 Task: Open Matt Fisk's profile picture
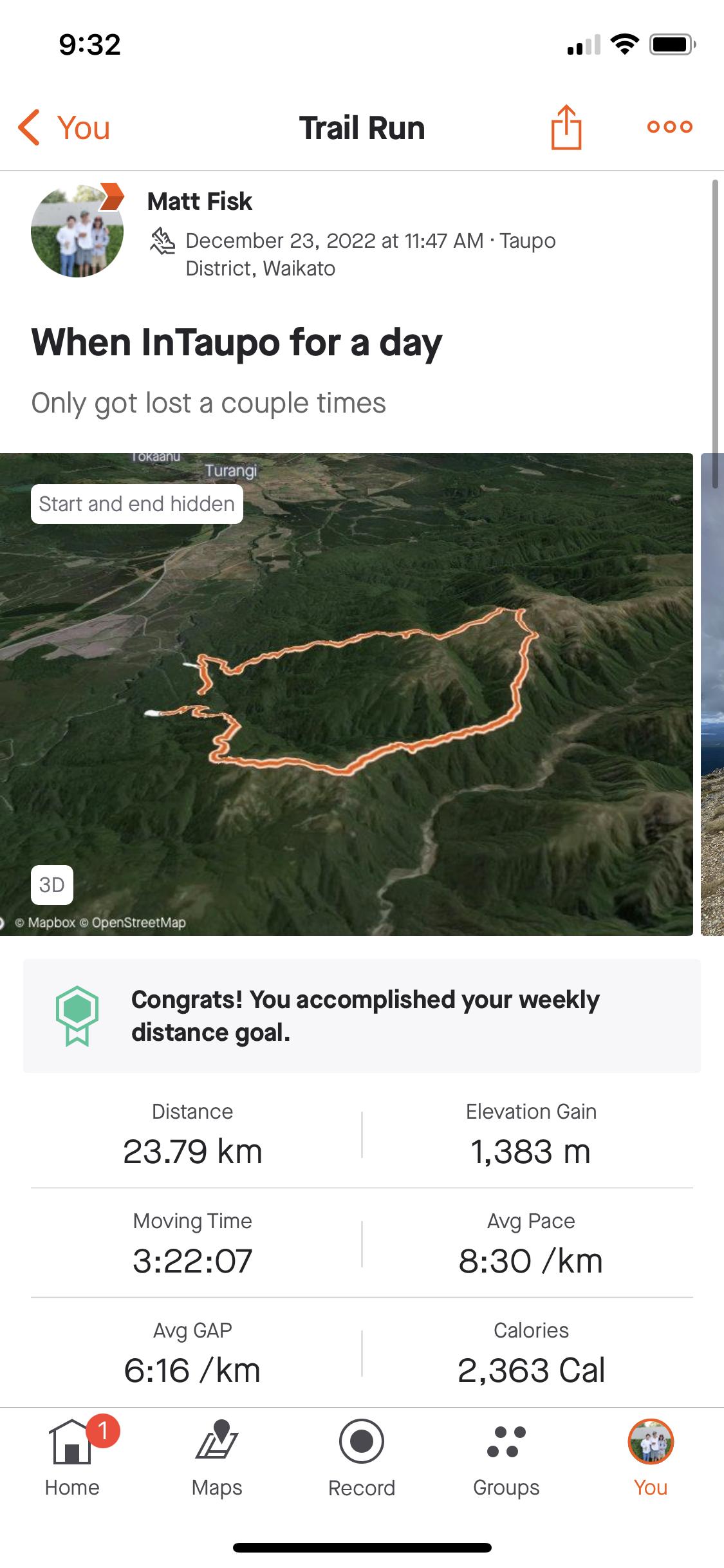pos(77,232)
